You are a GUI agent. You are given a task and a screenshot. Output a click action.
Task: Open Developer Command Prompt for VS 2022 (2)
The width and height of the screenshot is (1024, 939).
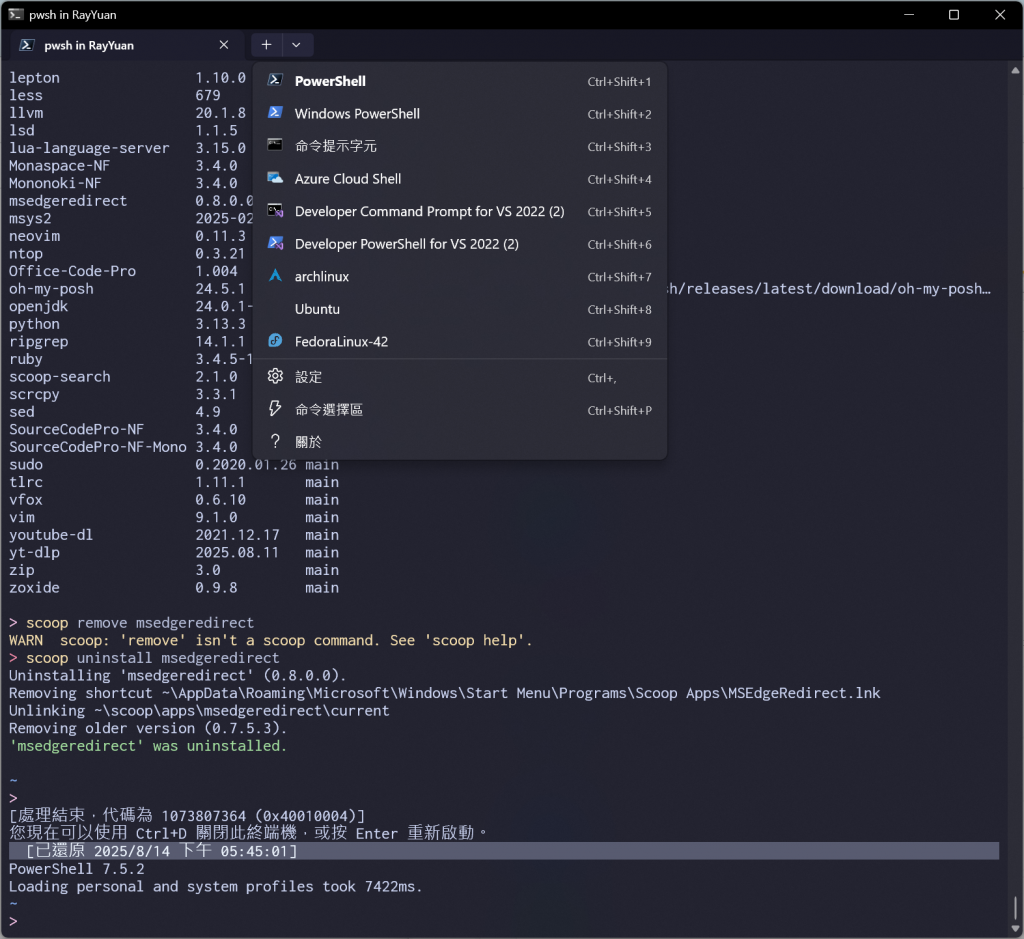[460, 212]
